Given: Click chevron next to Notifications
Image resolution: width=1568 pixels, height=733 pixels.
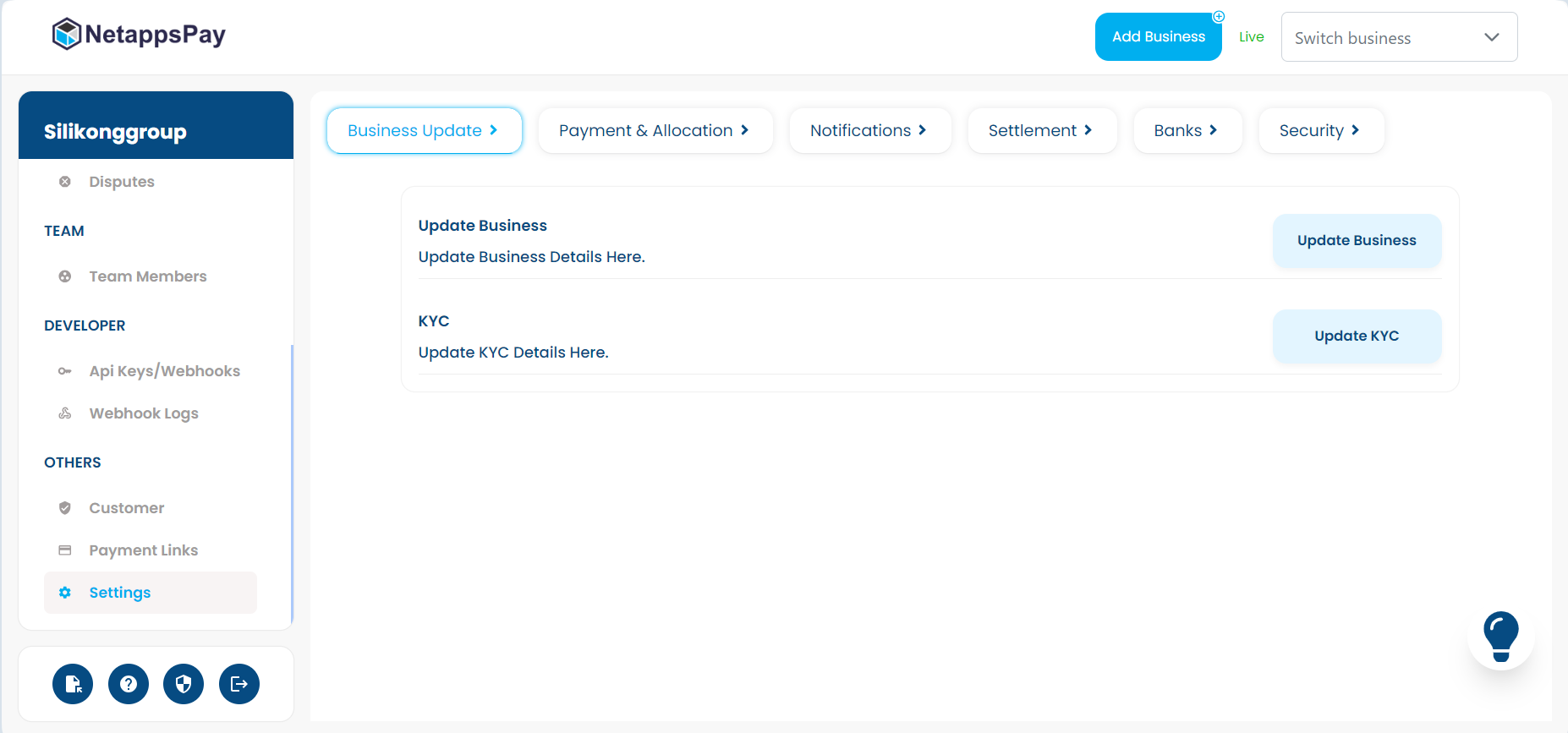Looking at the screenshot, I should (x=923, y=130).
